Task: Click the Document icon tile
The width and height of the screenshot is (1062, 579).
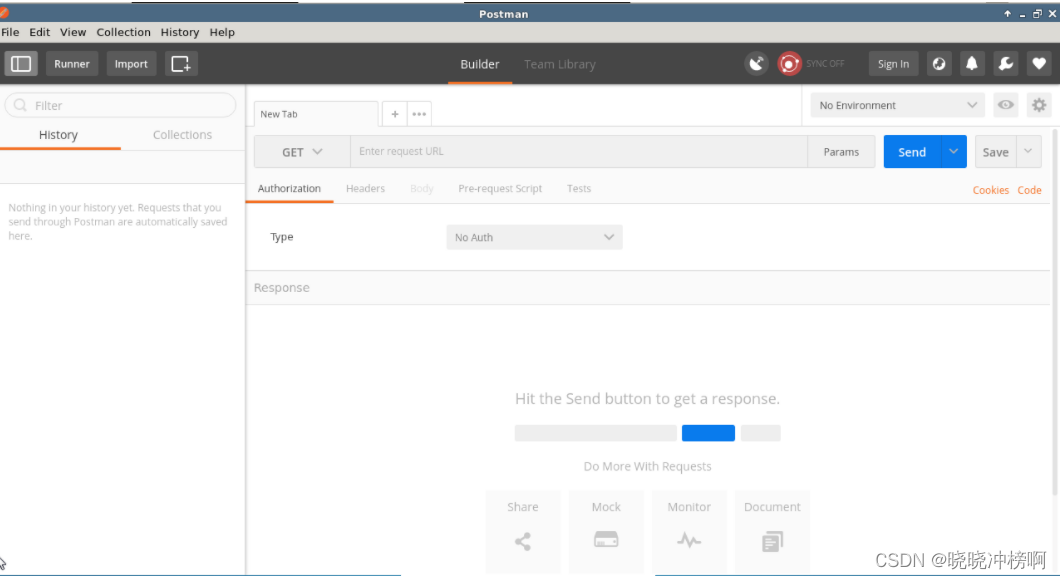Action: click(x=772, y=532)
